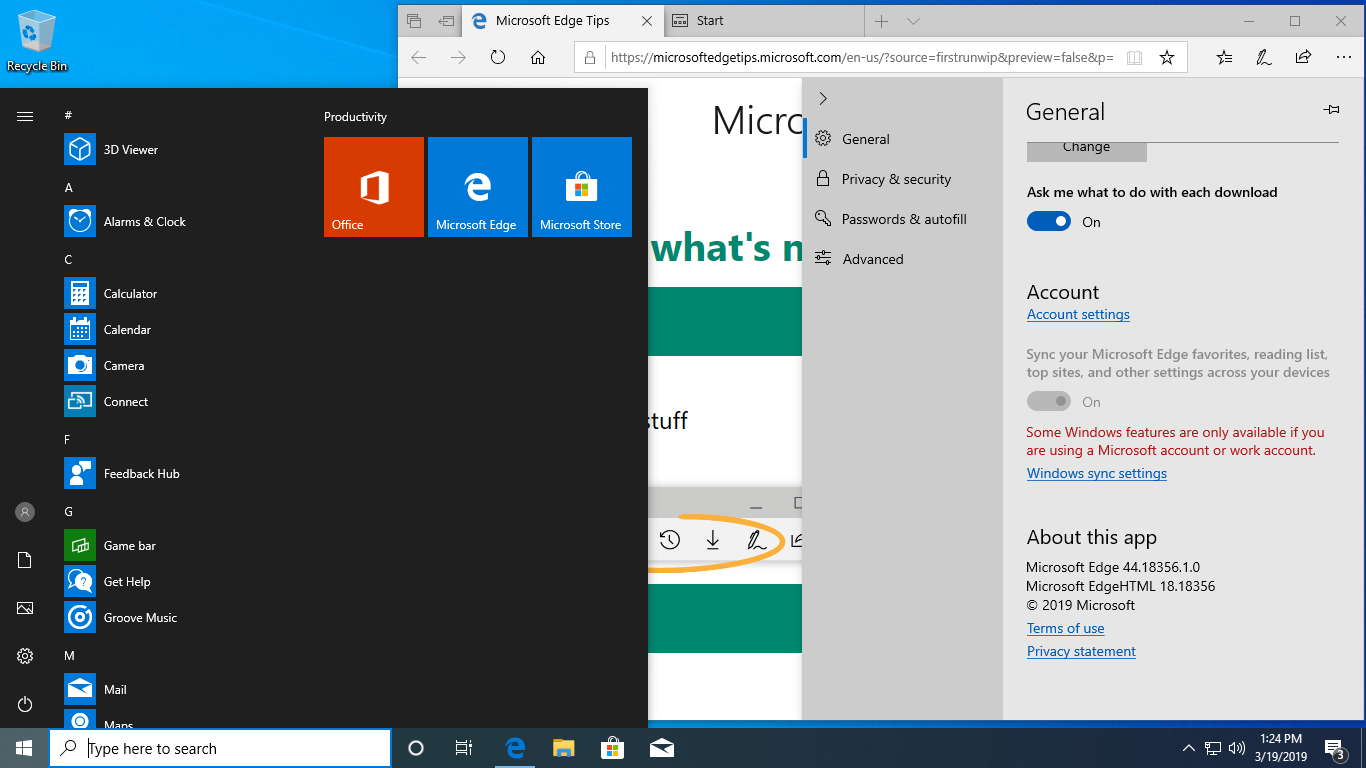Open Settings gear in Start sidebar

coord(25,656)
